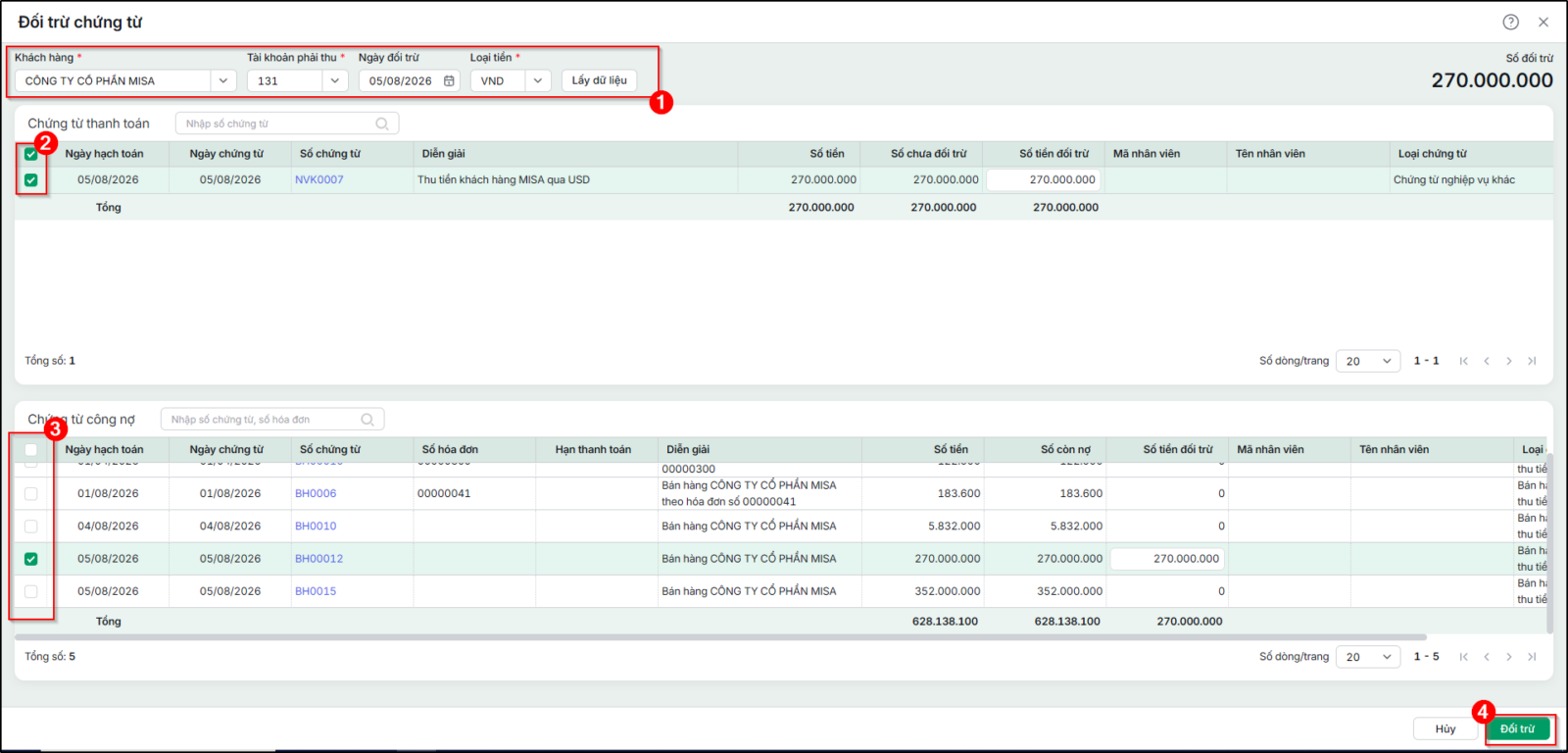Go to last page in payment vouchers pager
This screenshot has height=753, width=1568.
coord(1532,361)
